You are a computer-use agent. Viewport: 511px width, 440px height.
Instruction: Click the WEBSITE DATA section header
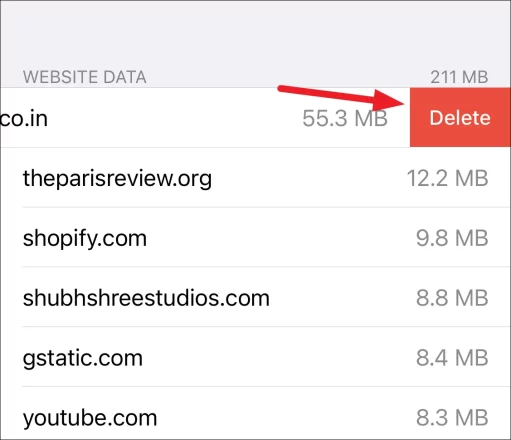[84, 77]
